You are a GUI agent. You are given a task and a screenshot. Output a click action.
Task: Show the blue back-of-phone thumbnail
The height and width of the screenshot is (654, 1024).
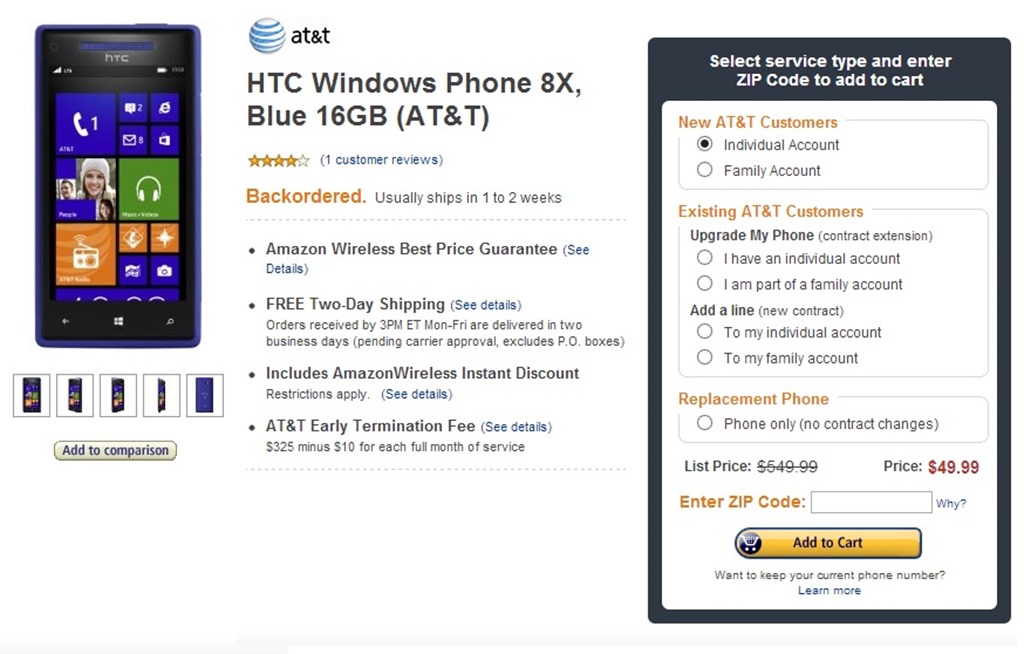coord(205,395)
